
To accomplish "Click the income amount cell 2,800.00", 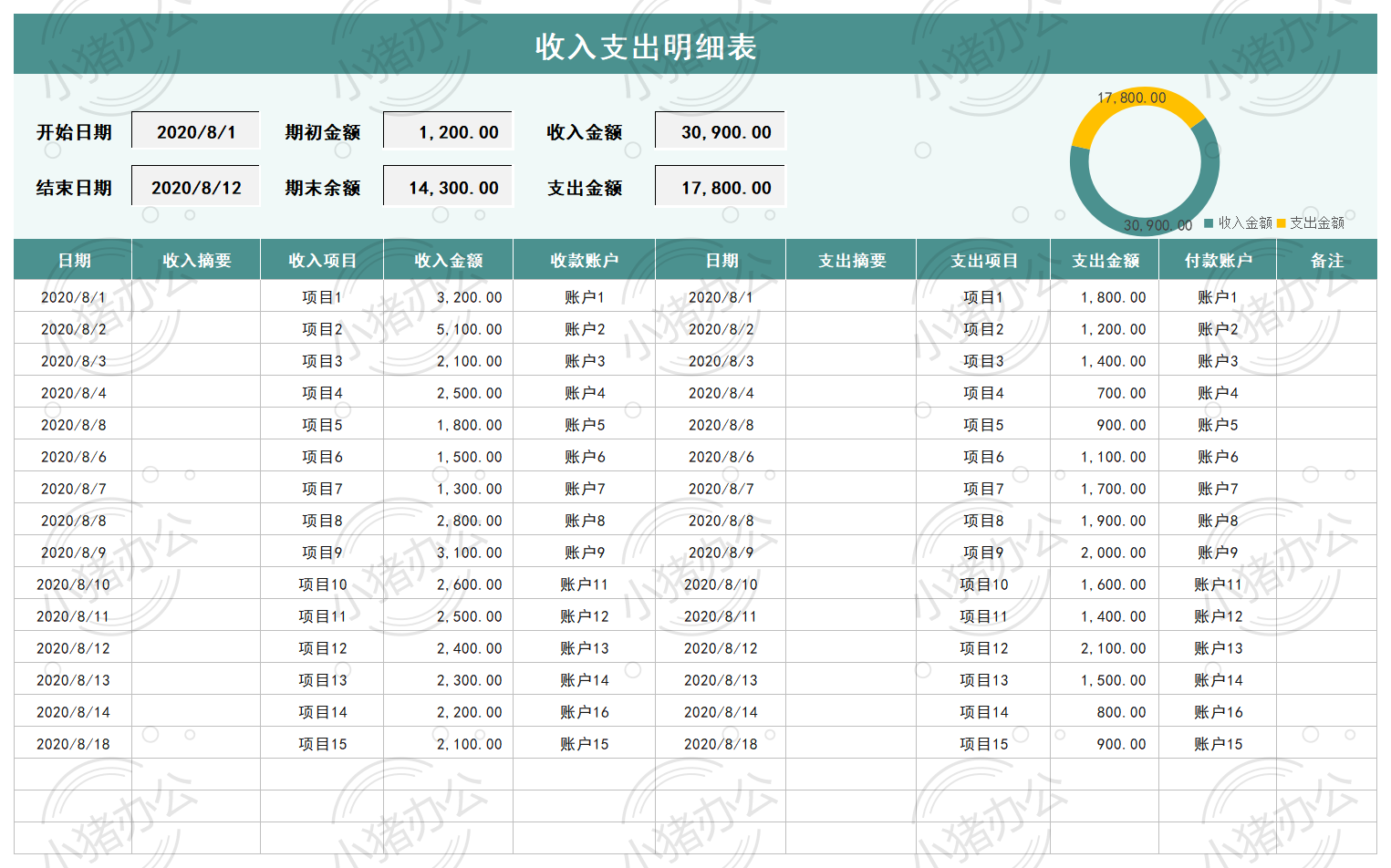I will [448, 520].
